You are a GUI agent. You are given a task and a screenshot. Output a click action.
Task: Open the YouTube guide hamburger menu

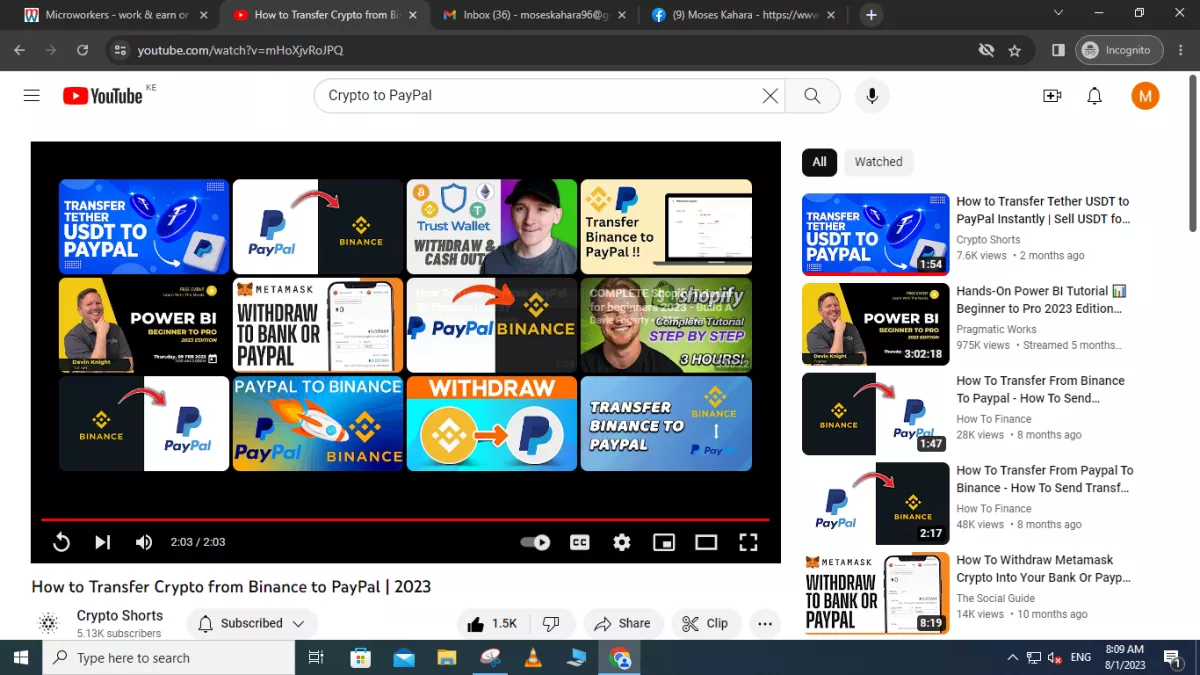32,96
